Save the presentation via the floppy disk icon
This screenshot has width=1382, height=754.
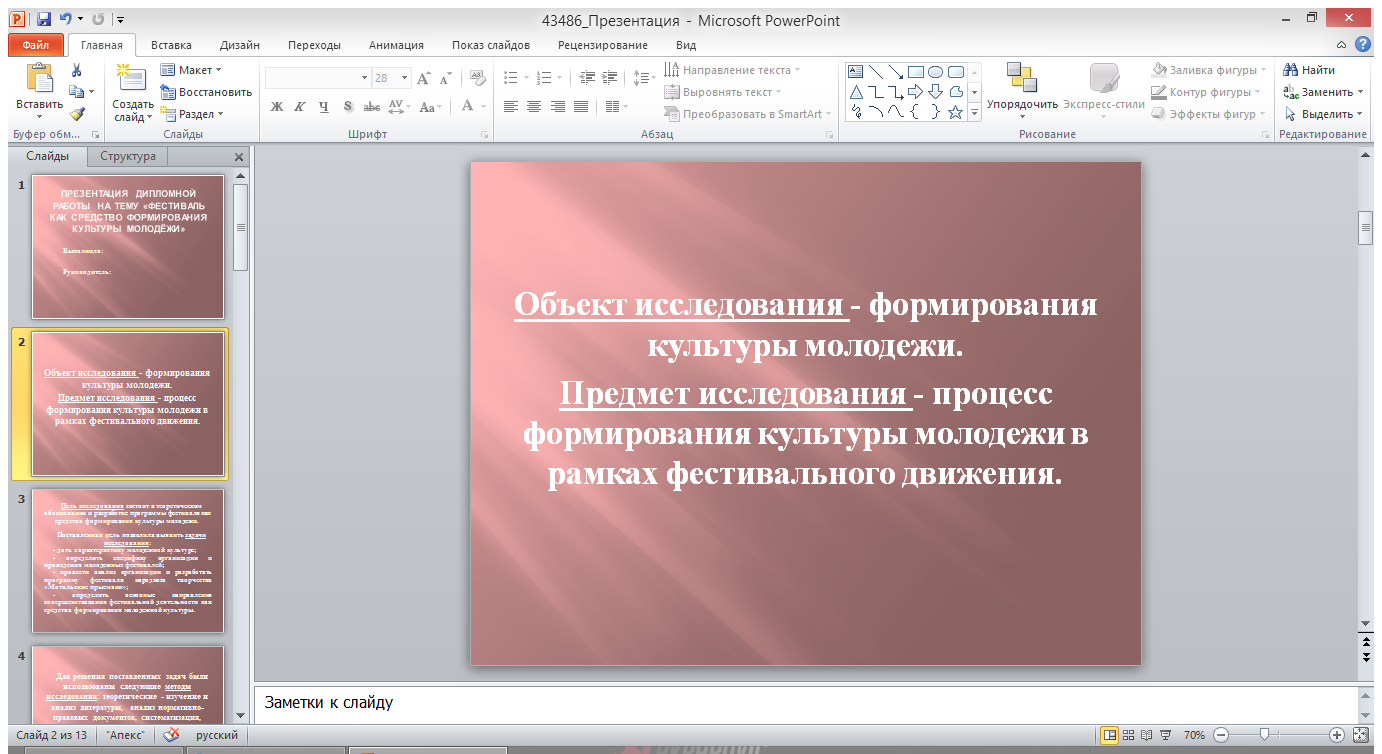pyautogui.click(x=43, y=19)
